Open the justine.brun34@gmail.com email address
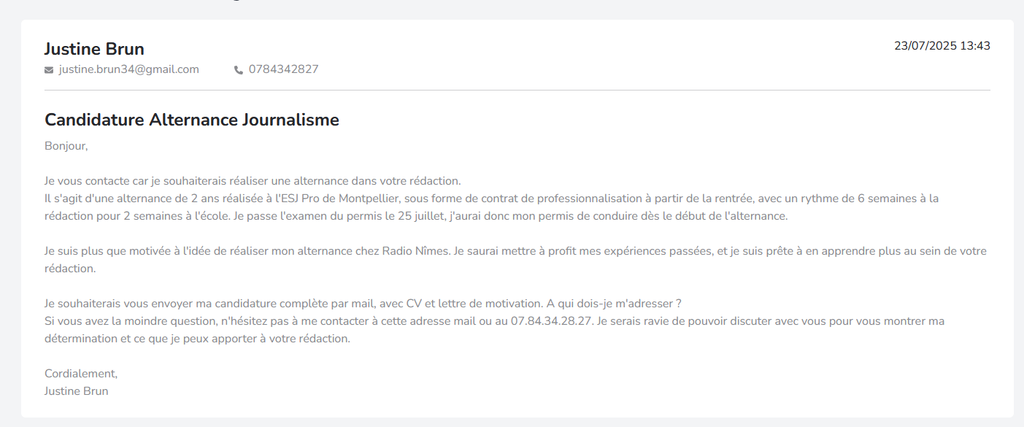Image resolution: width=1024 pixels, height=427 pixels. tap(129, 69)
